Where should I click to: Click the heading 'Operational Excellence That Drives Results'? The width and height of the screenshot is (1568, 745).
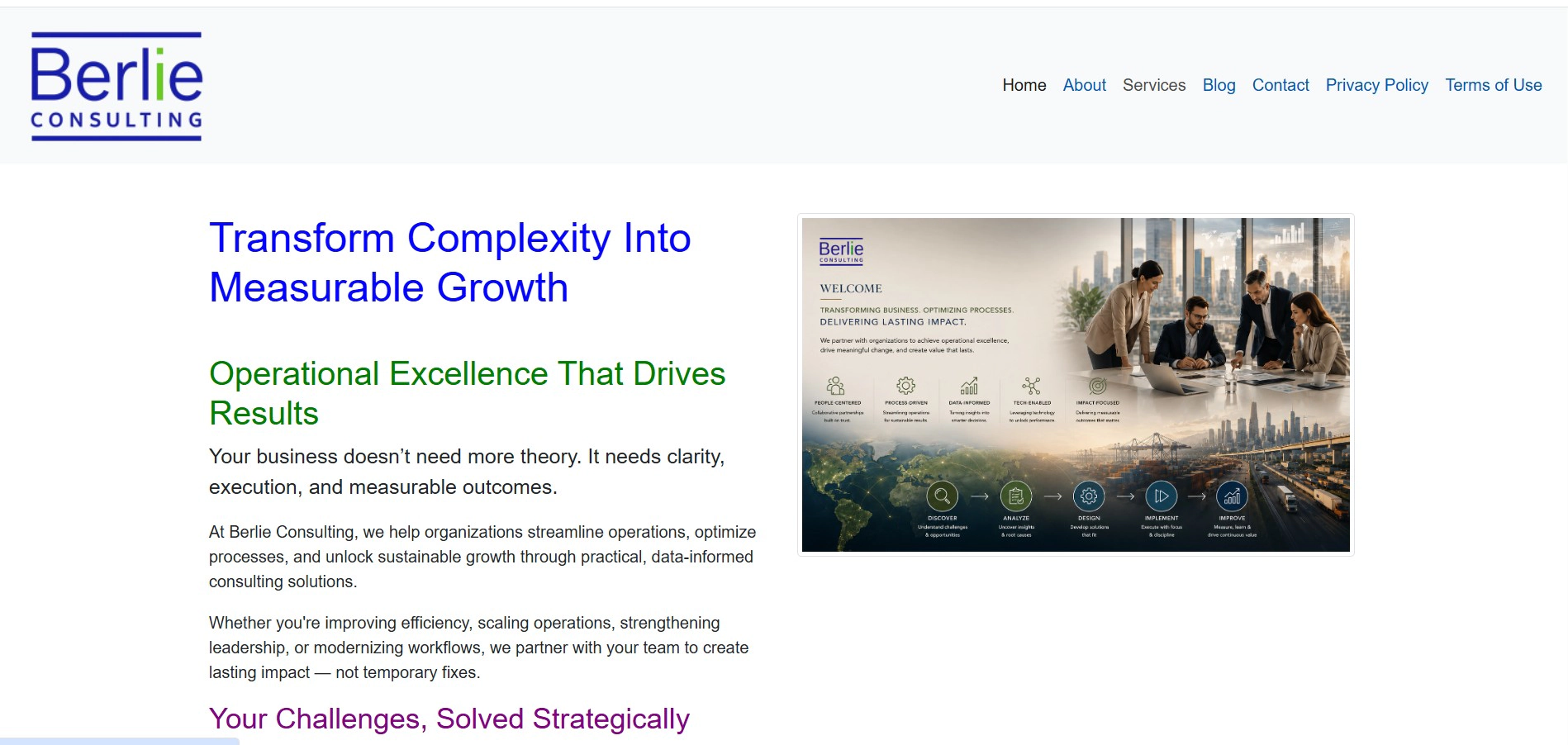coord(468,393)
